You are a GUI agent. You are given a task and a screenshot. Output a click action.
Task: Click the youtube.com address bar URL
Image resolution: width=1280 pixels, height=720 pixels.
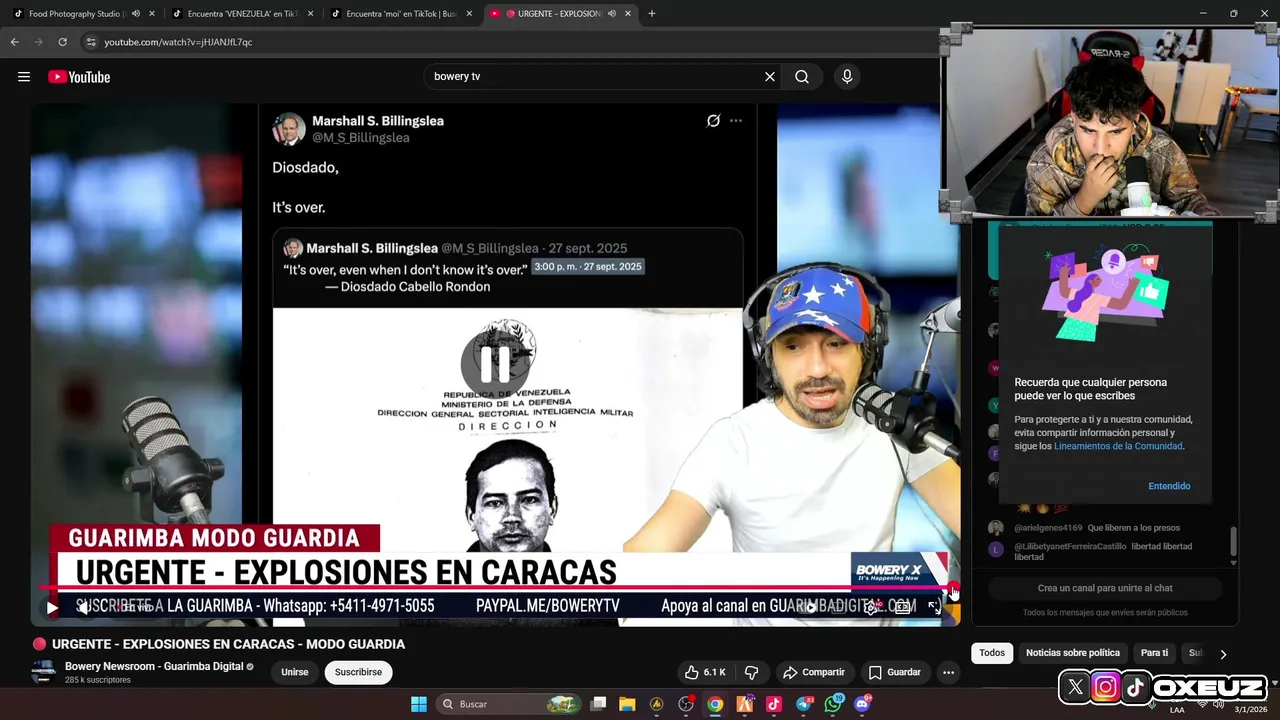pos(178,42)
